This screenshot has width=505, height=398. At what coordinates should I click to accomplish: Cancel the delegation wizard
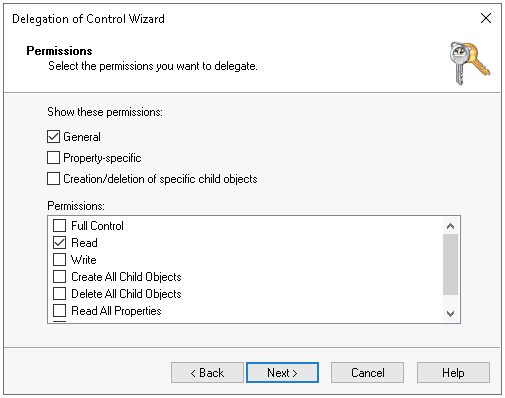[x=367, y=373]
